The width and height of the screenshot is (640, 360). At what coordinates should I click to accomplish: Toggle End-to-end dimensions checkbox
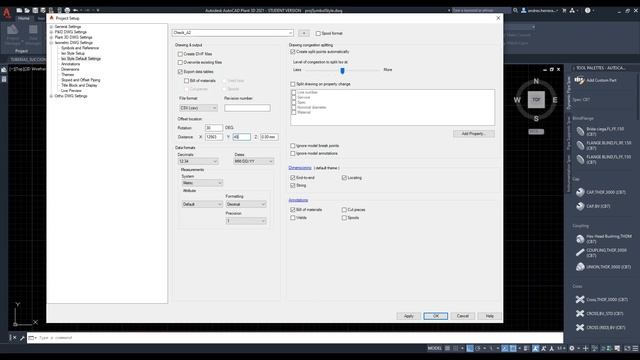293,178
